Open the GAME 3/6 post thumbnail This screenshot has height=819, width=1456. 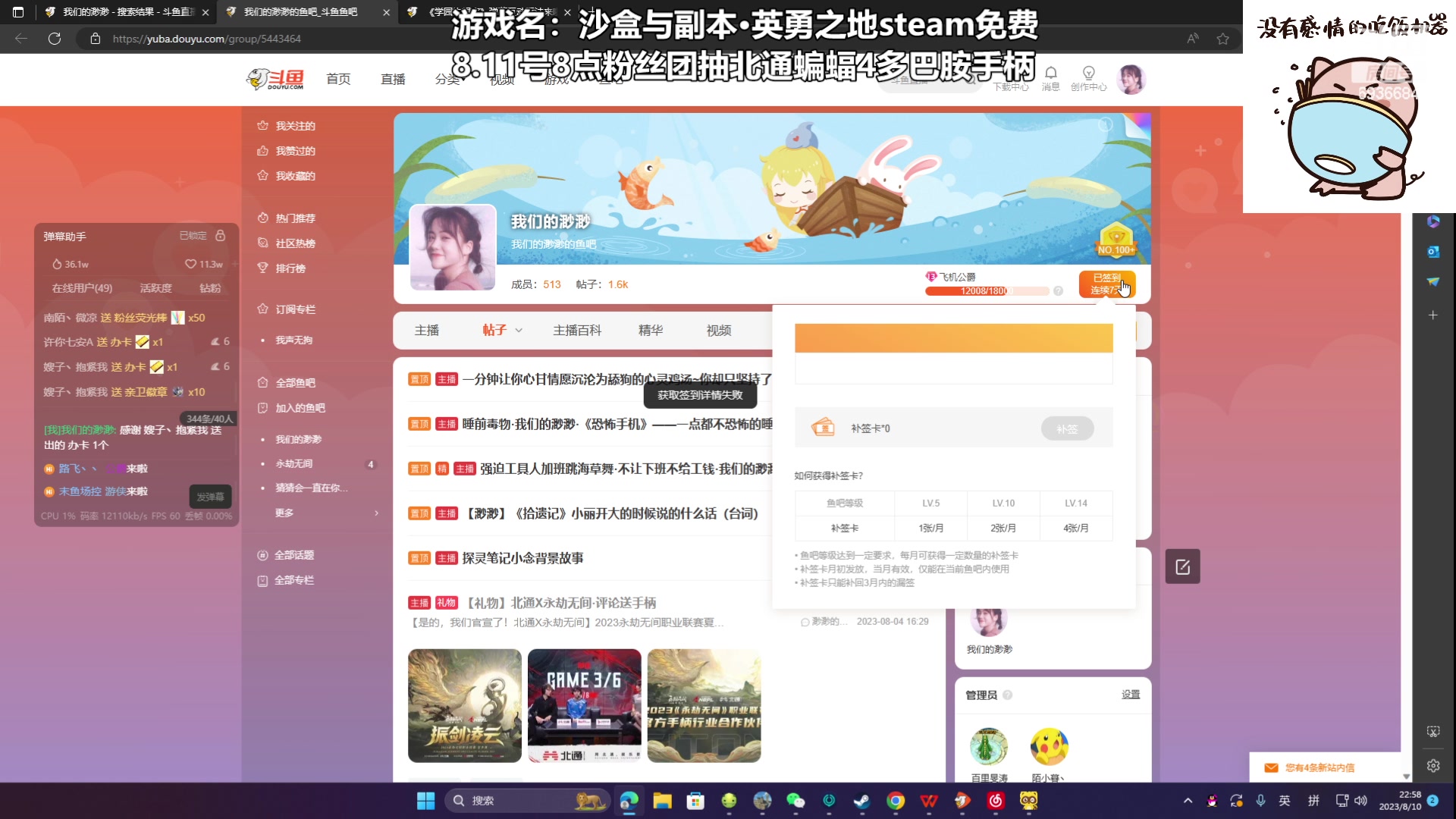(585, 705)
